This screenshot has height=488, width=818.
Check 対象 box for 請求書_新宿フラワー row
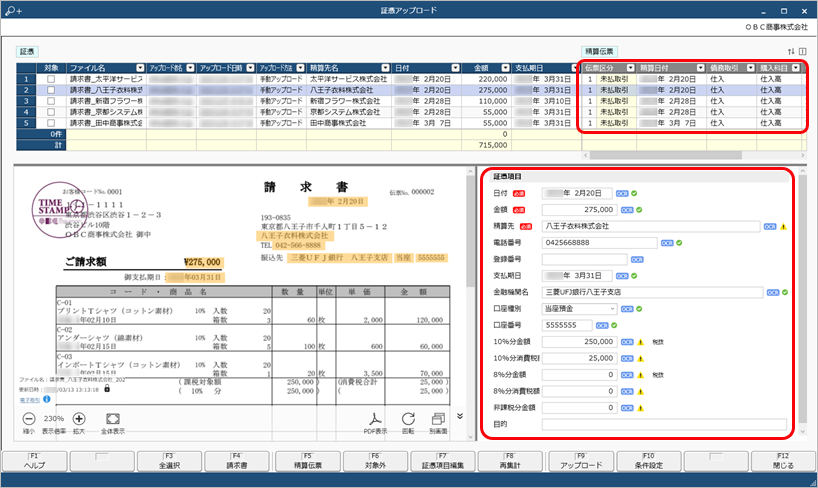[x=51, y=101]
